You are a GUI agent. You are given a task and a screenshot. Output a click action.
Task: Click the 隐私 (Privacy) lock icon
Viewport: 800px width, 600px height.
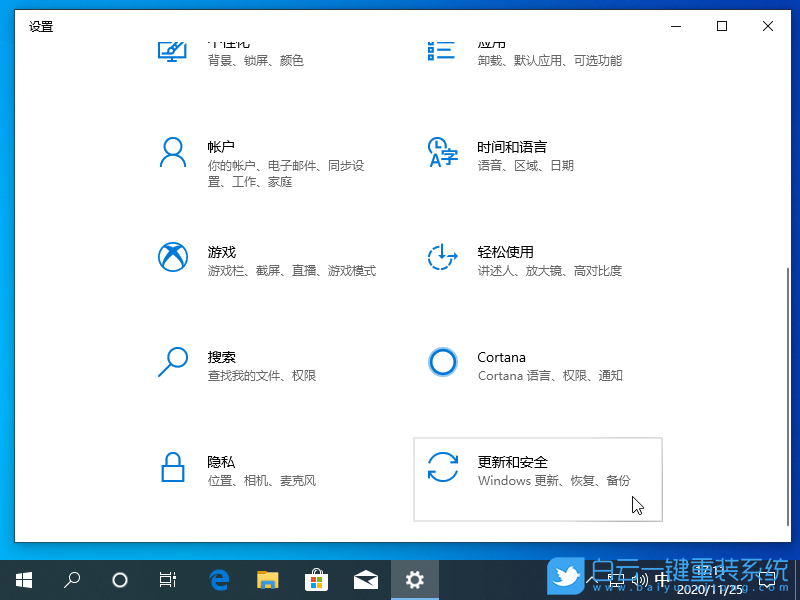172,467
